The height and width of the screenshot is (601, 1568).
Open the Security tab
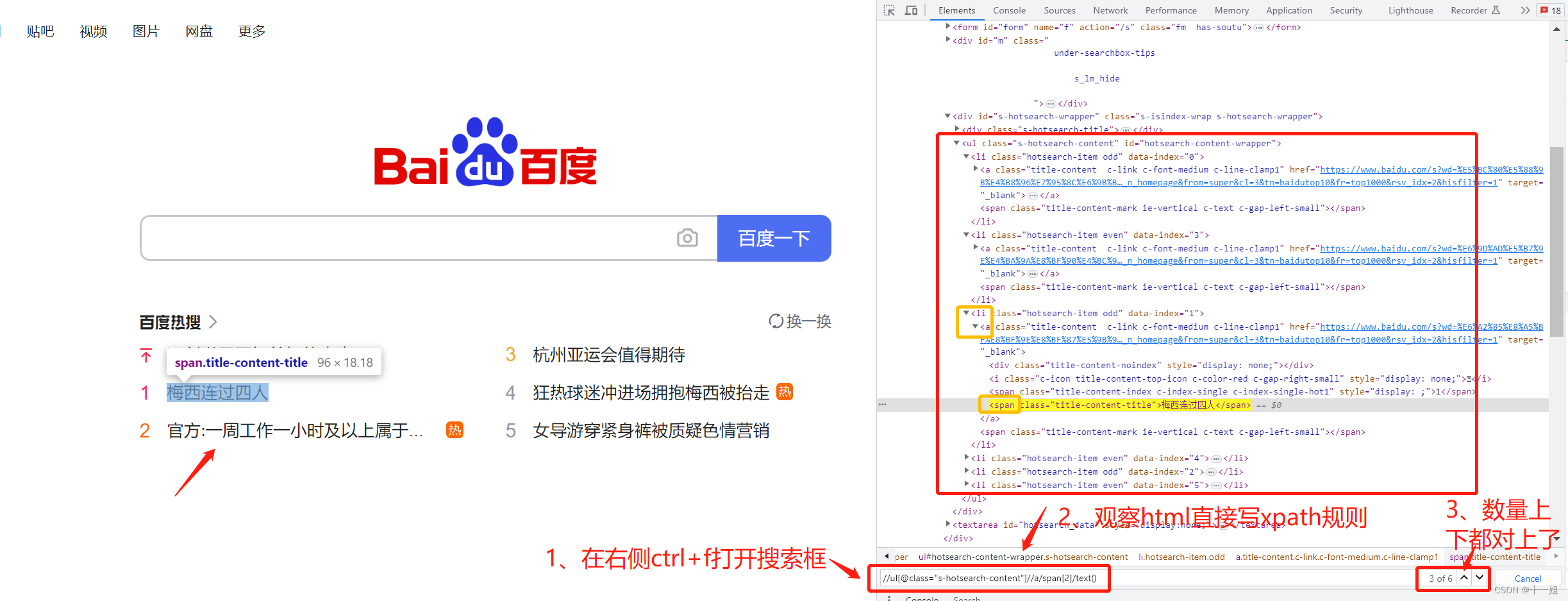click(1346, 10)
